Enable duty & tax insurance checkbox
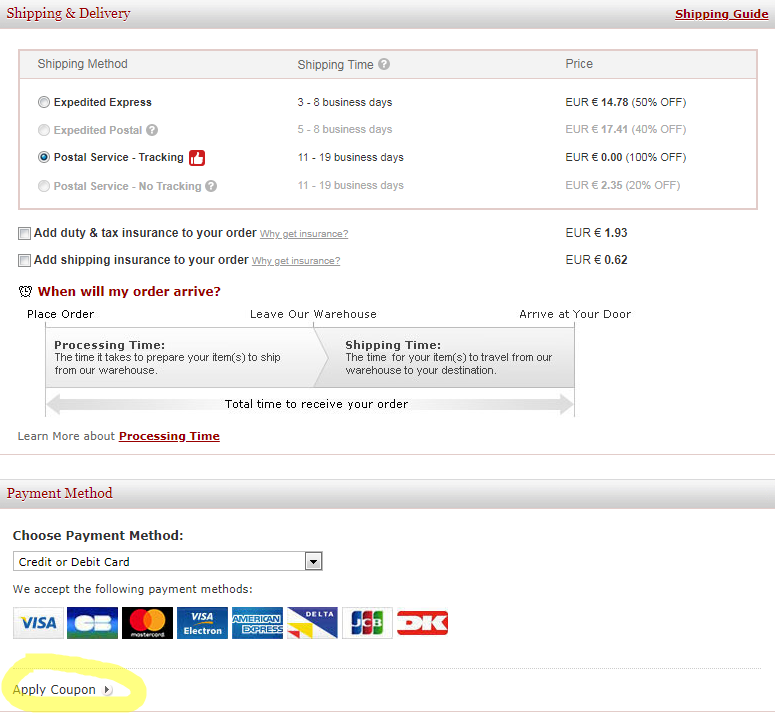 point(25,234)
